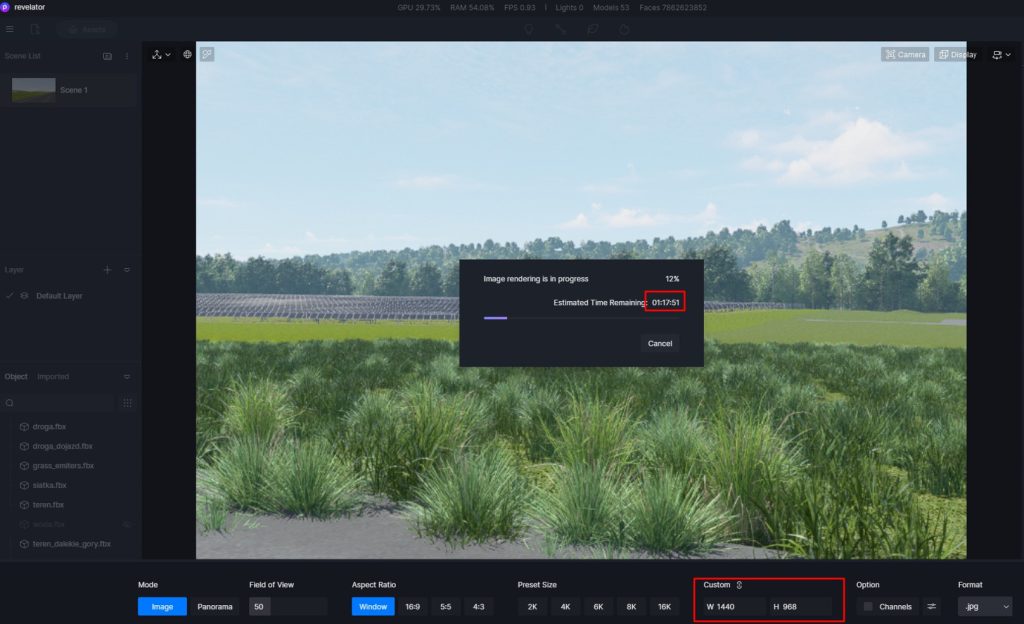Enable the Channels checkbox
Viewport: 1024px width, 624px height.
click(868, 606)
